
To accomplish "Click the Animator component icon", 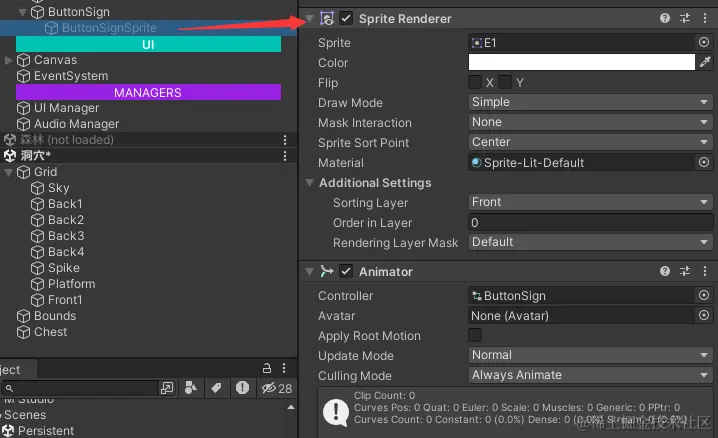I will [327, 271].
